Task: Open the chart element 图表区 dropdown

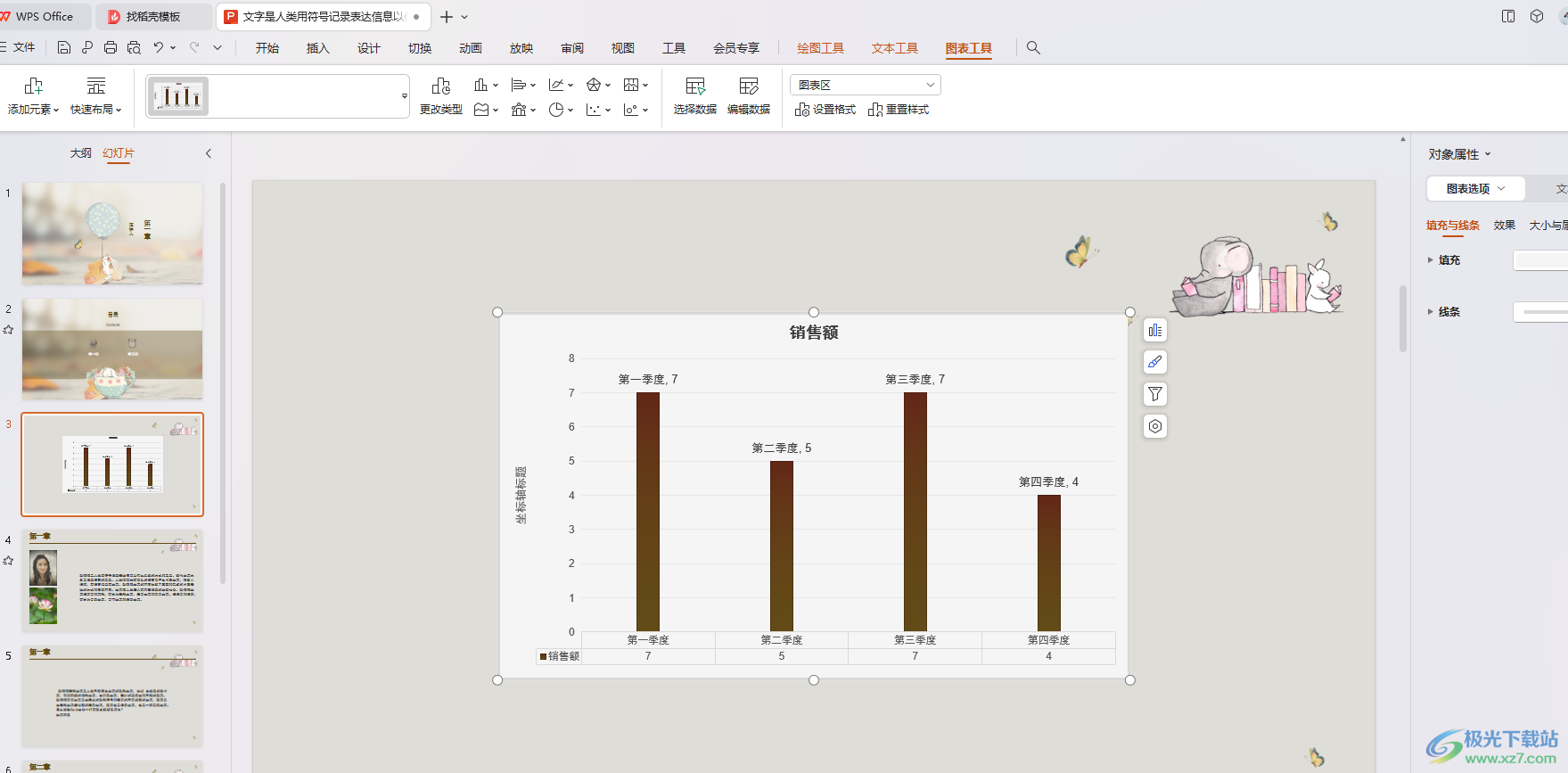Action: point(865,85)
